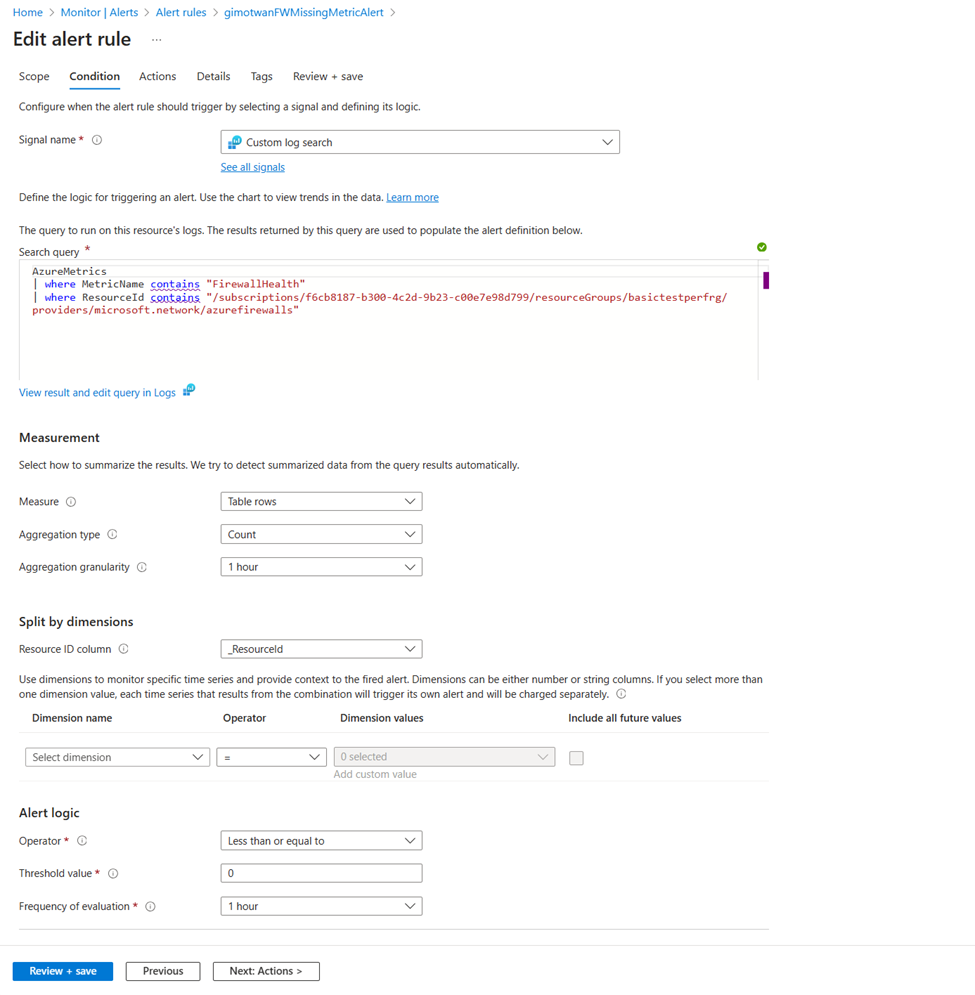Click the Measurement section heading
The width and height of the screenshot is (975, 995).
(x=59, y=438)
